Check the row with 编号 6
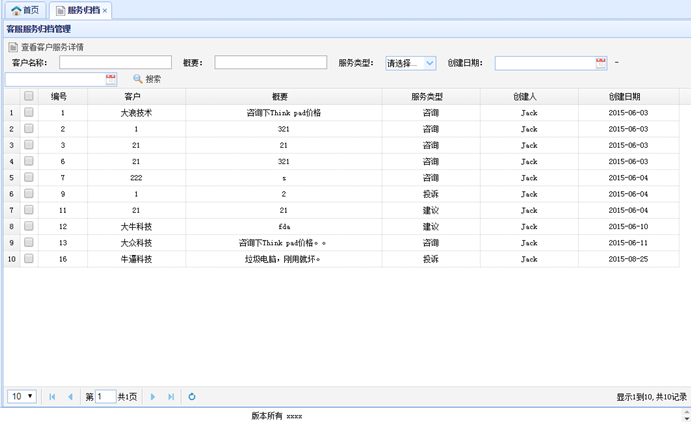691x422 pixels. coord(29,161)
